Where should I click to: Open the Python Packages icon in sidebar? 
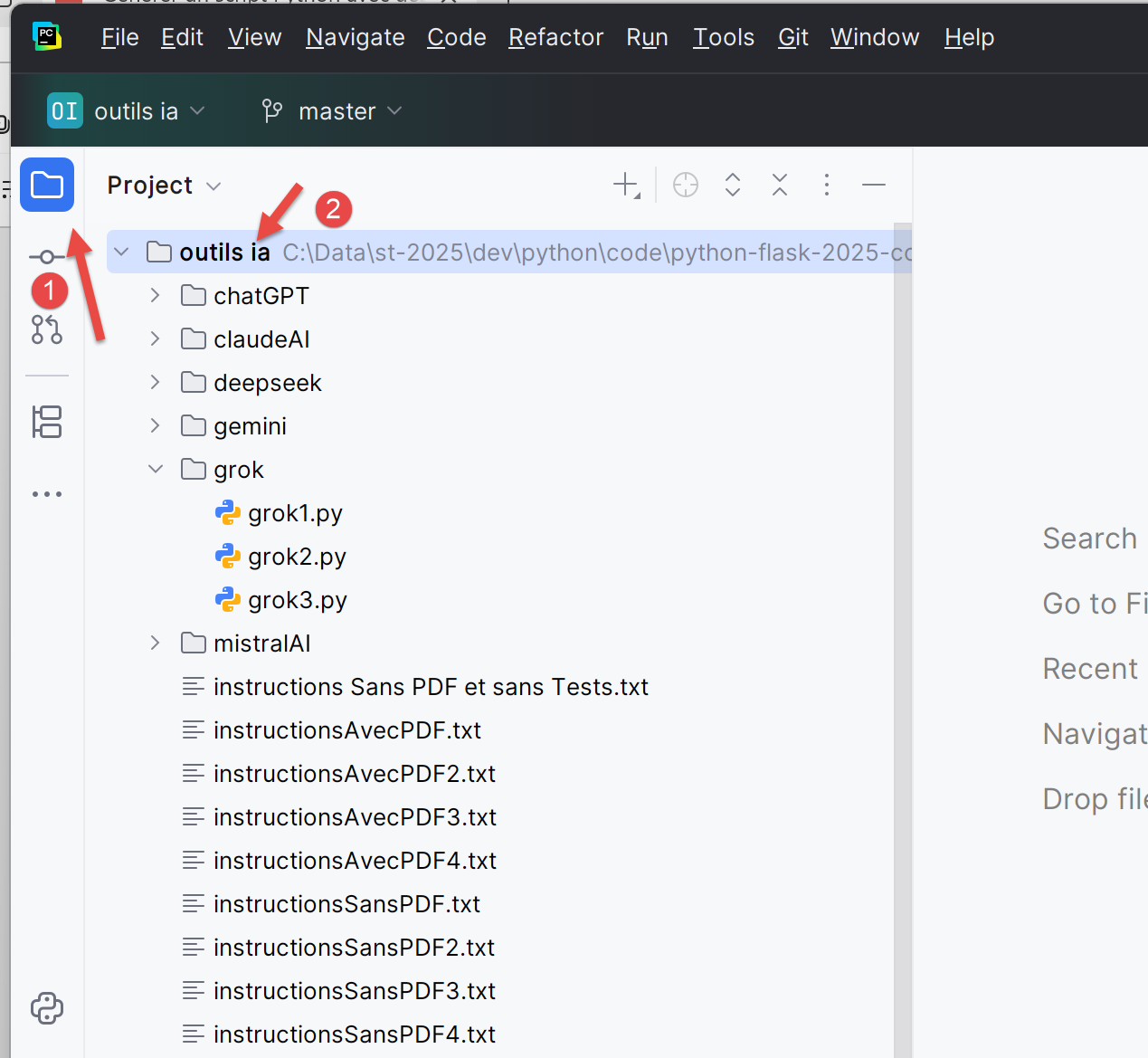coord(47,1007)
